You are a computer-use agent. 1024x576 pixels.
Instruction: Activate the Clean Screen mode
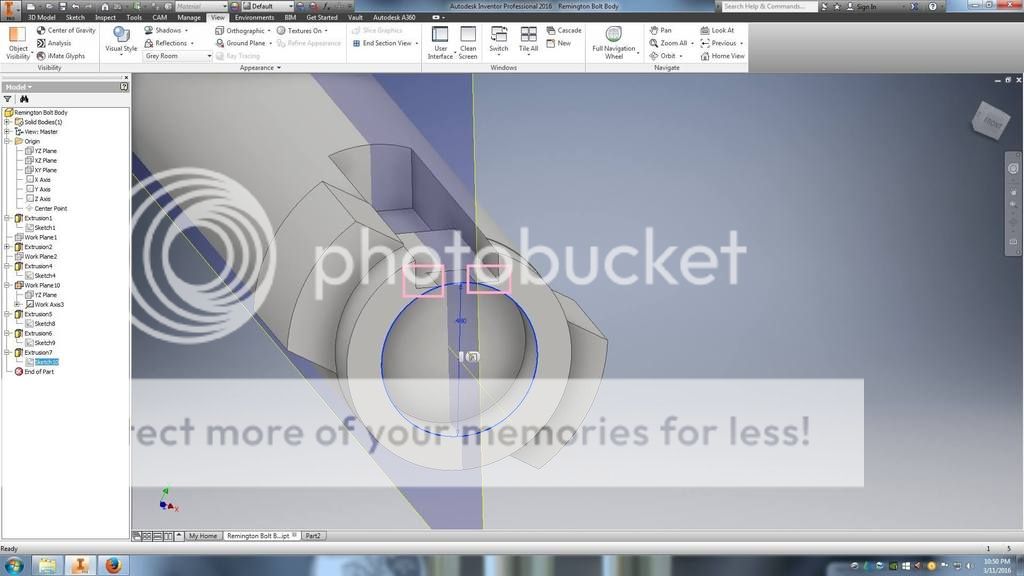(468, 41)
